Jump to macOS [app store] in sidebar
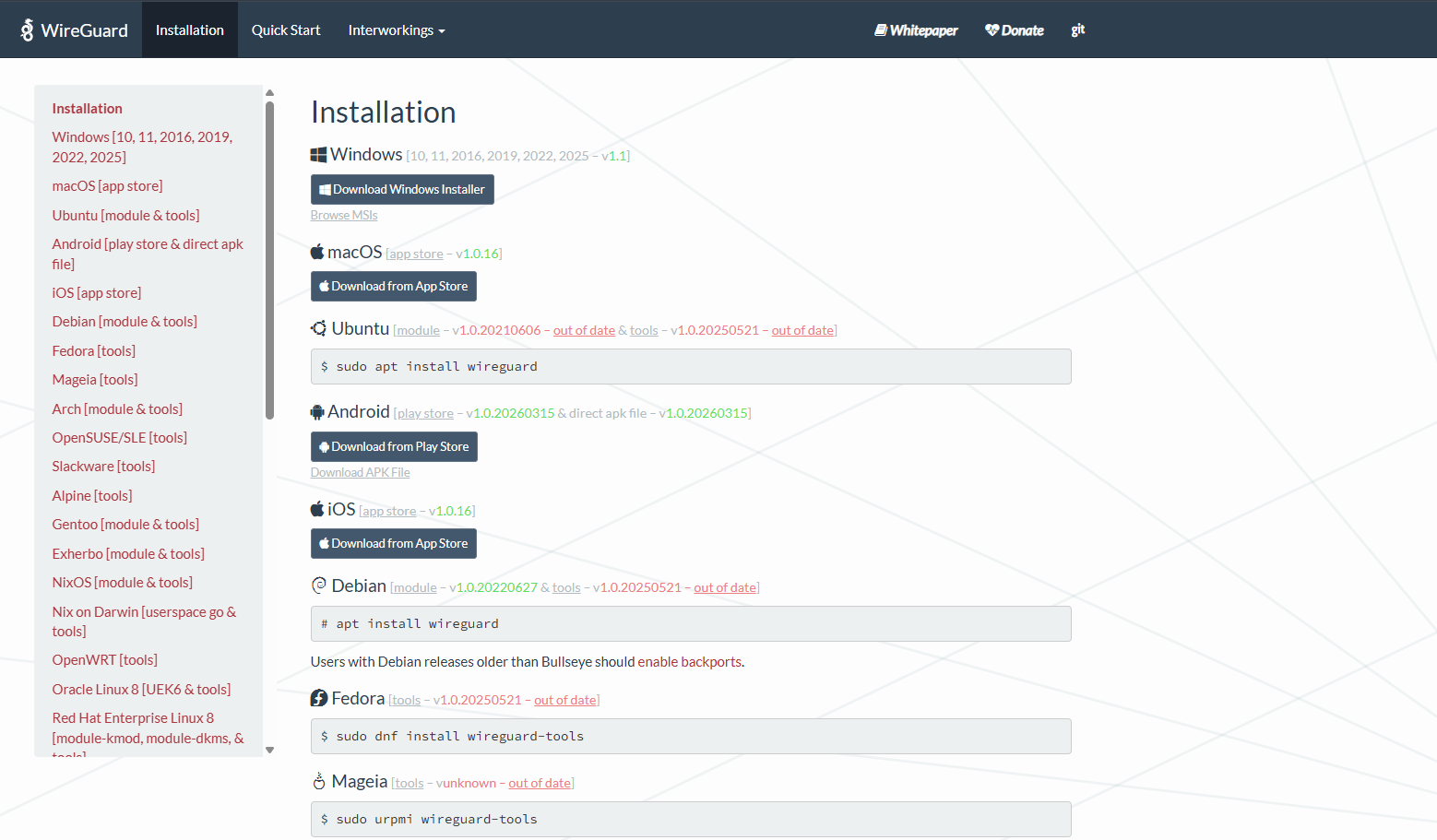The width and height of the screenshot is (1437, 840). 108,186
